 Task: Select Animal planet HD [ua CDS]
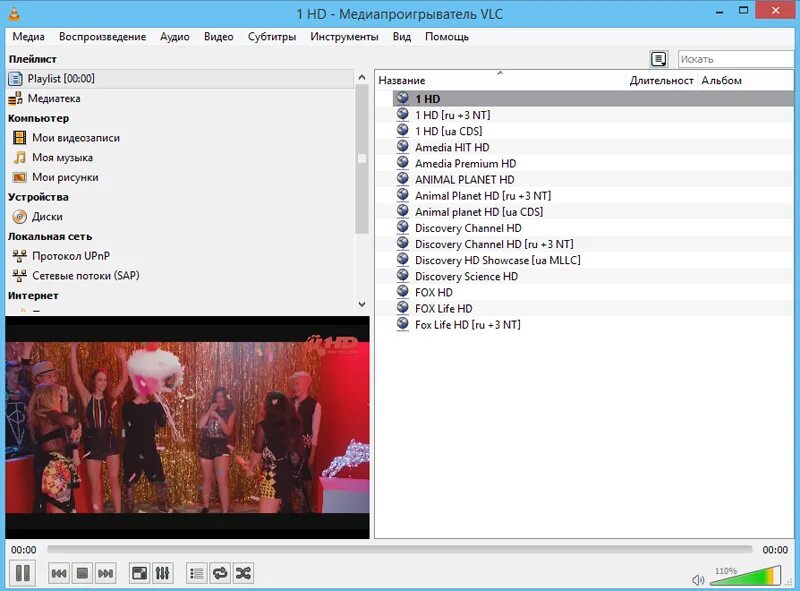coord(593,212)
